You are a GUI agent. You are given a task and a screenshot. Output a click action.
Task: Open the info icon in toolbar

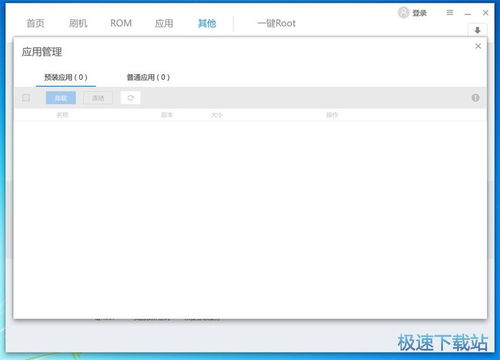click(476, 98)
